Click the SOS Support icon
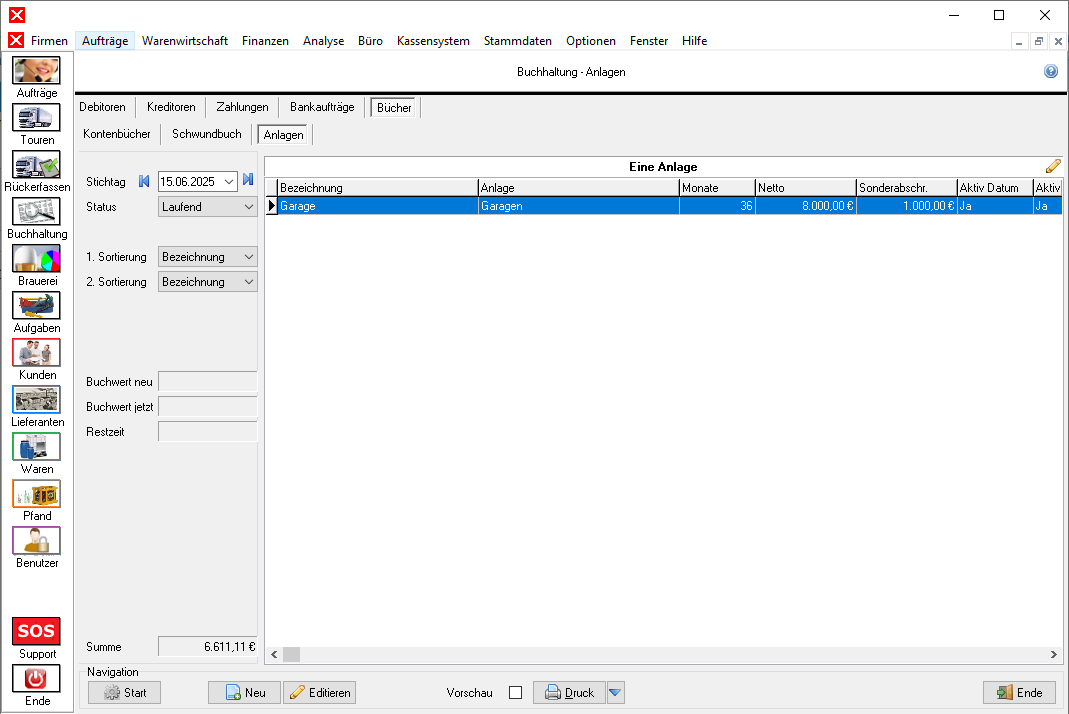 point(36,632)
